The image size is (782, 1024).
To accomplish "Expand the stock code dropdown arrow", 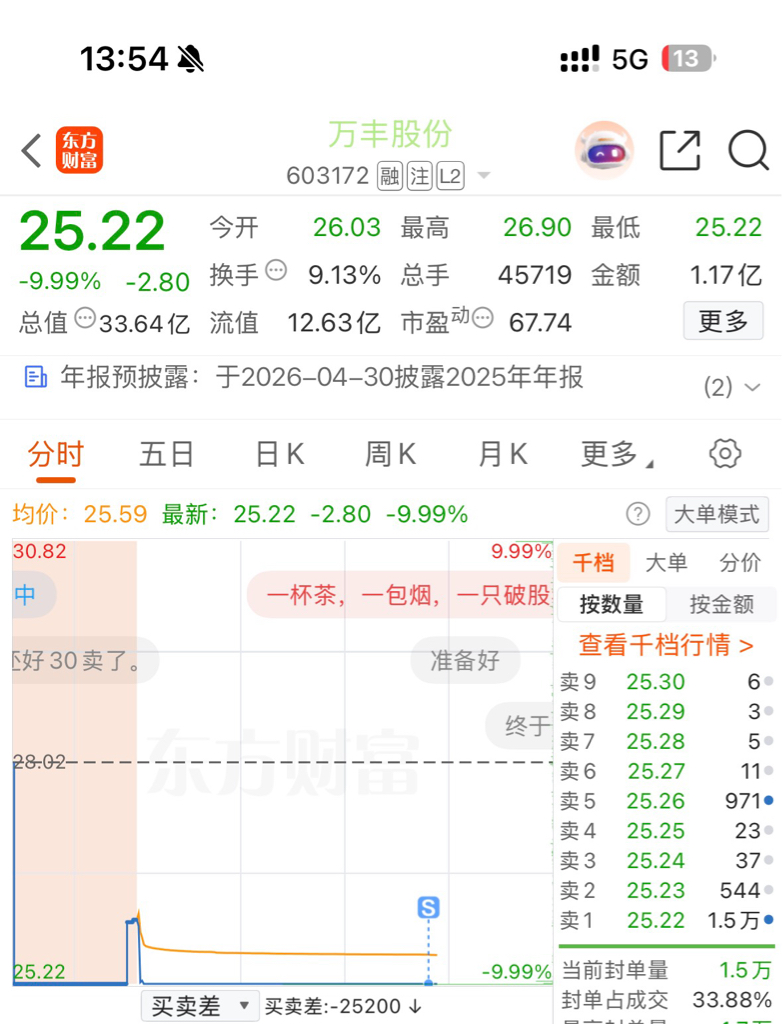I will pyautogui.click(x=484, y=175).
